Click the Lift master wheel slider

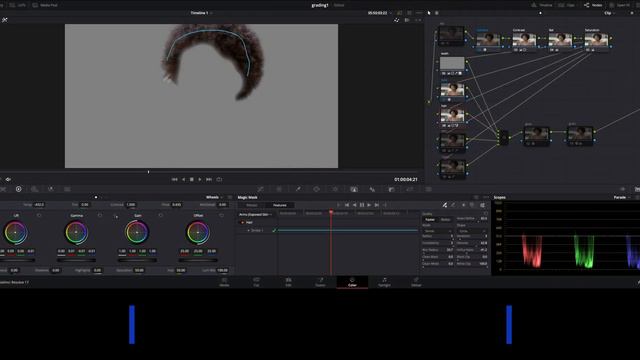tap(16, 260)
